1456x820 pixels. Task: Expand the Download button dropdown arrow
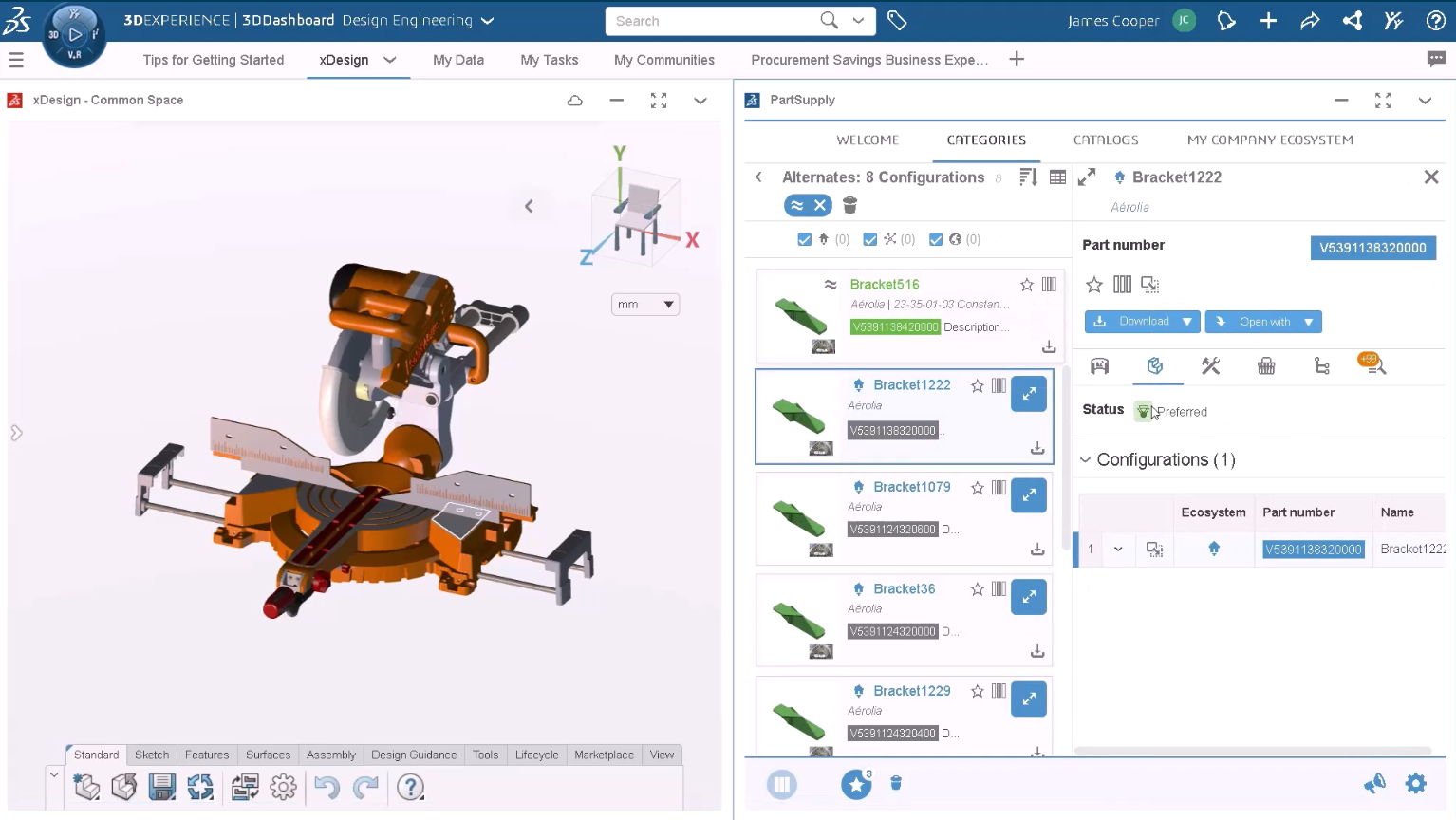coord(1187,322)
